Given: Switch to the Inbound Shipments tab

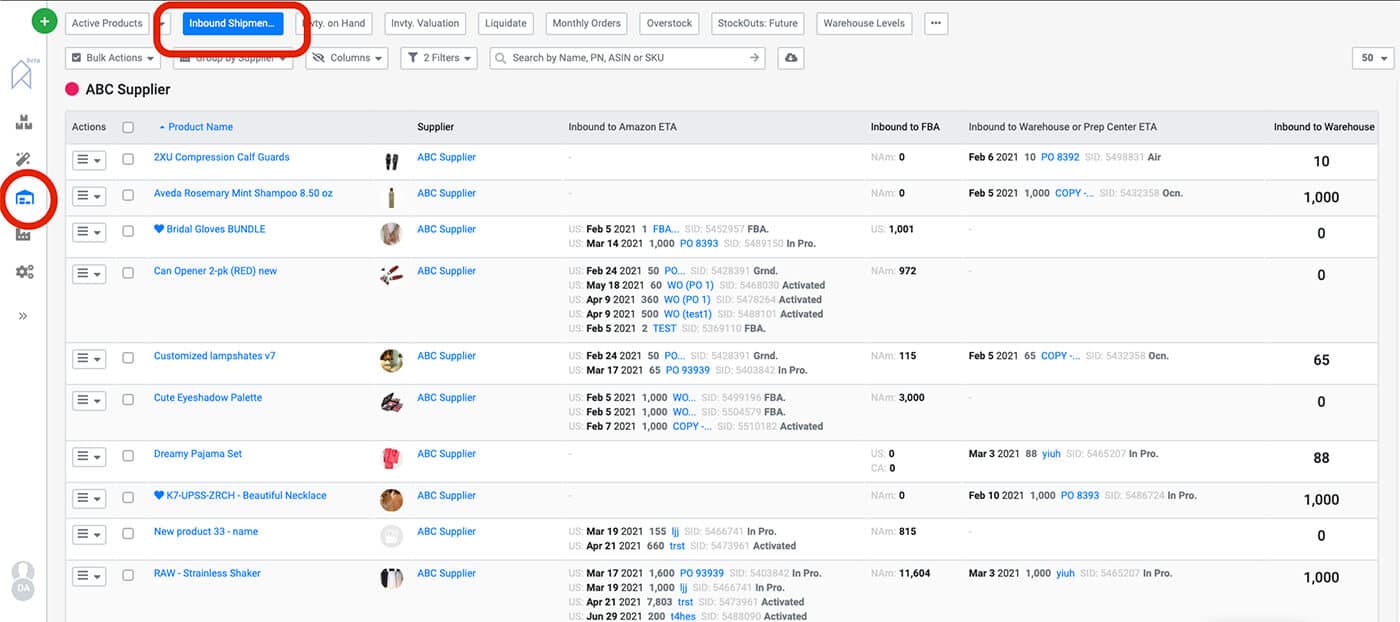Looking at the screenshot, I should pos(232,22).
